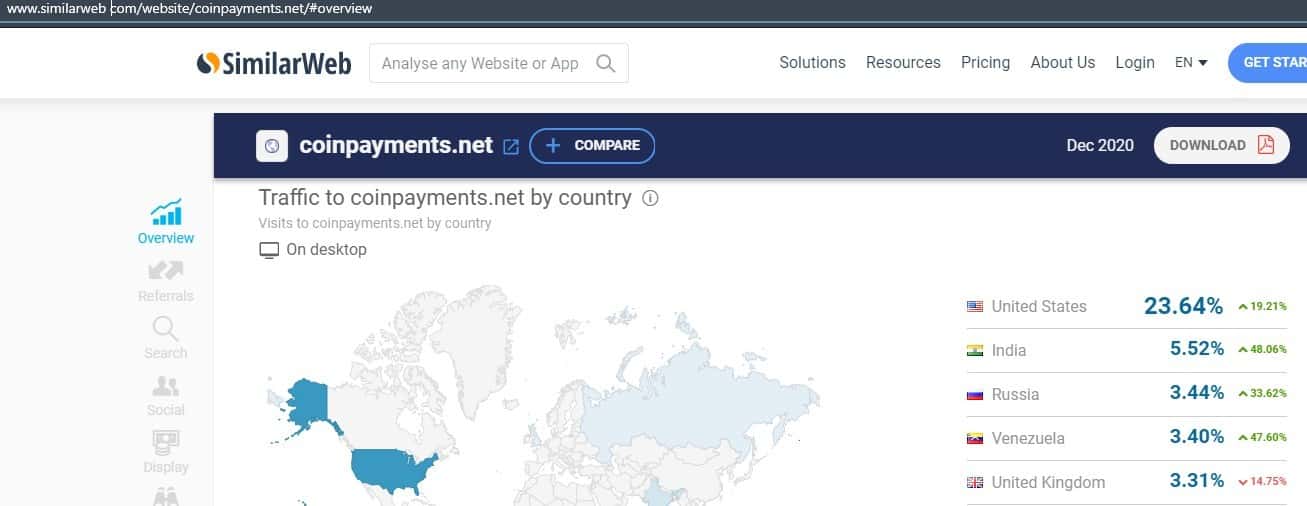Click the 3.44% traffic share value
The height and width of the screenshot is (506, 1307).
point(1197,393)
